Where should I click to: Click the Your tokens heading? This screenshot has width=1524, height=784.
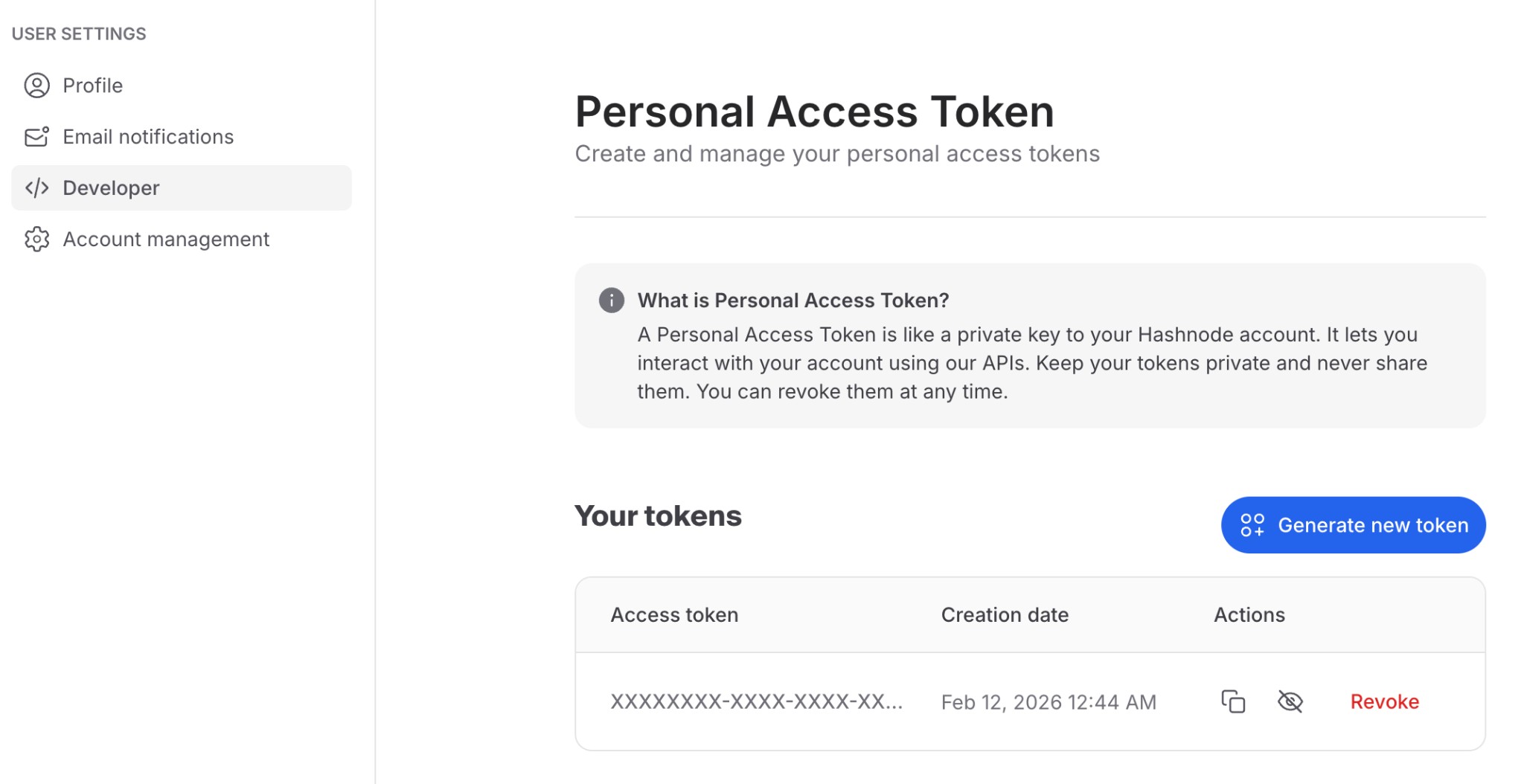[658, 515]
